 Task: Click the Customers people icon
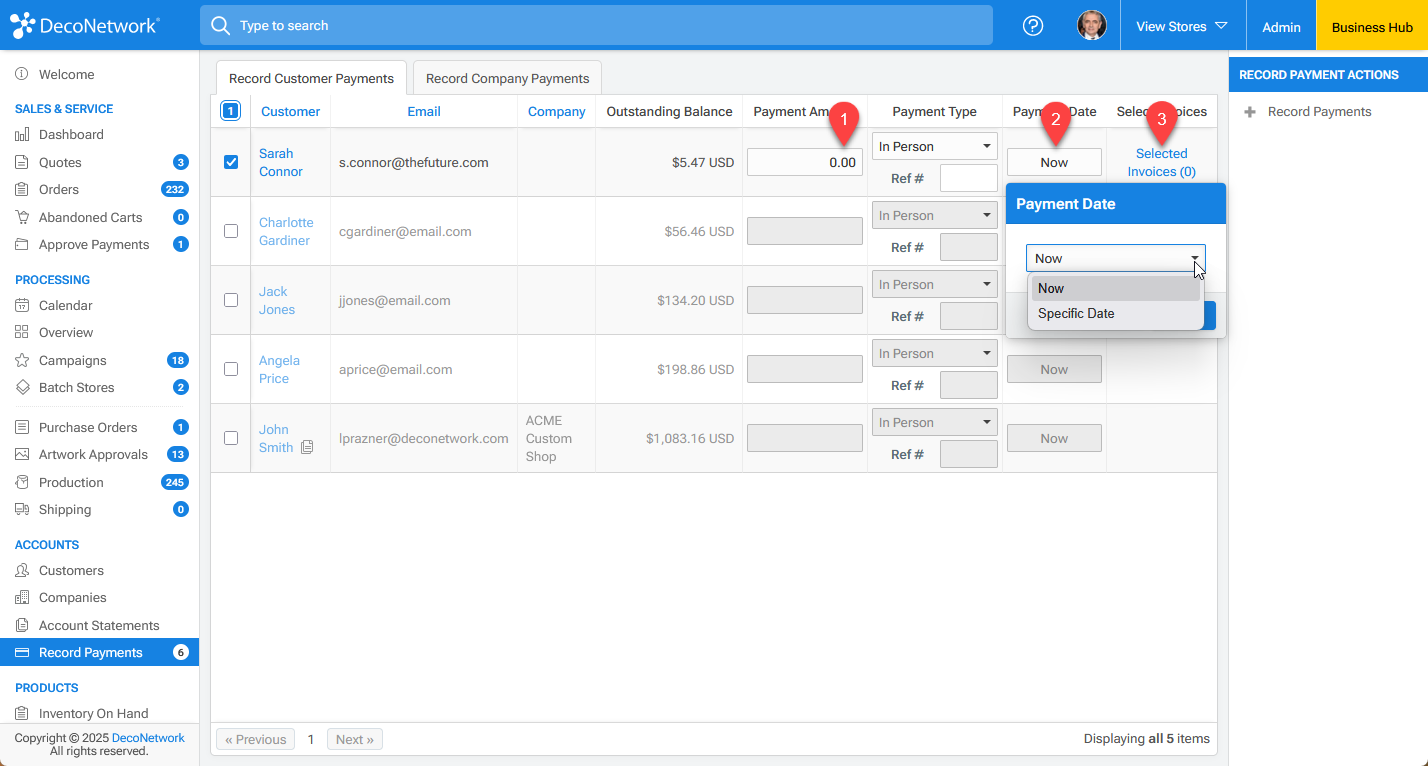pos(22,570)
